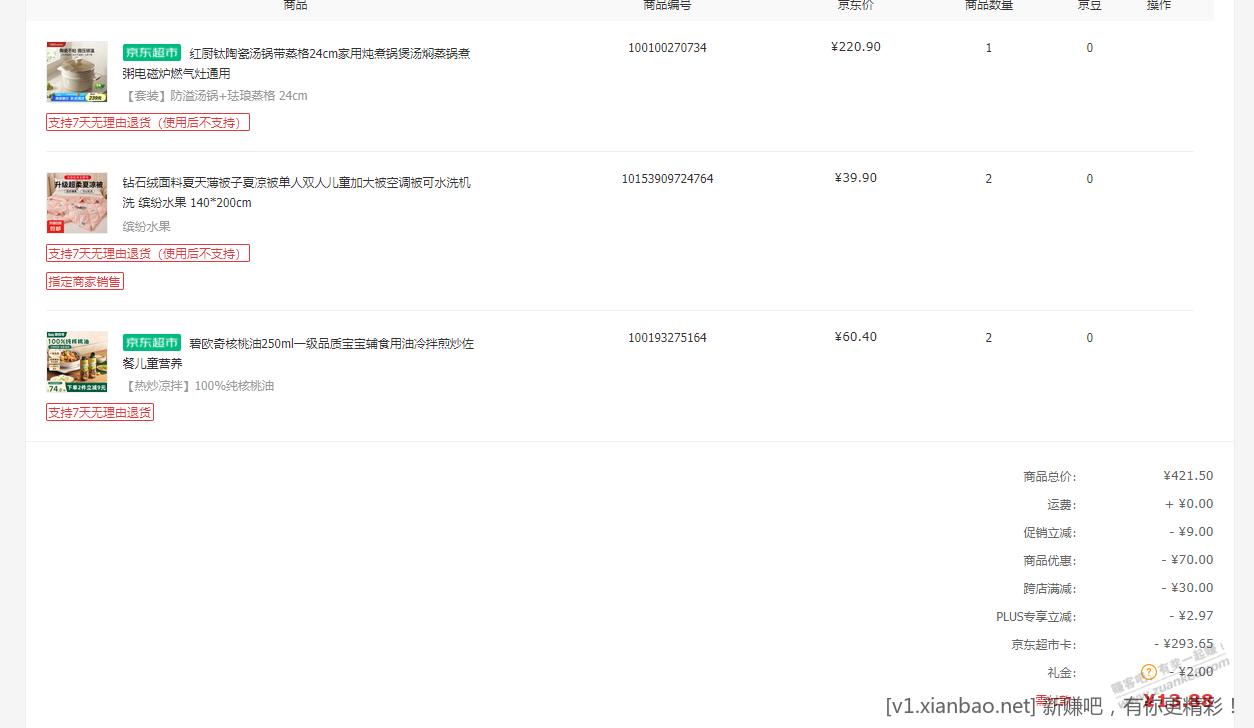Click spec text 【热炒凉拌】100%纯核桃油
Viewport: 1254px width, 728px height.
coord(198,386)
